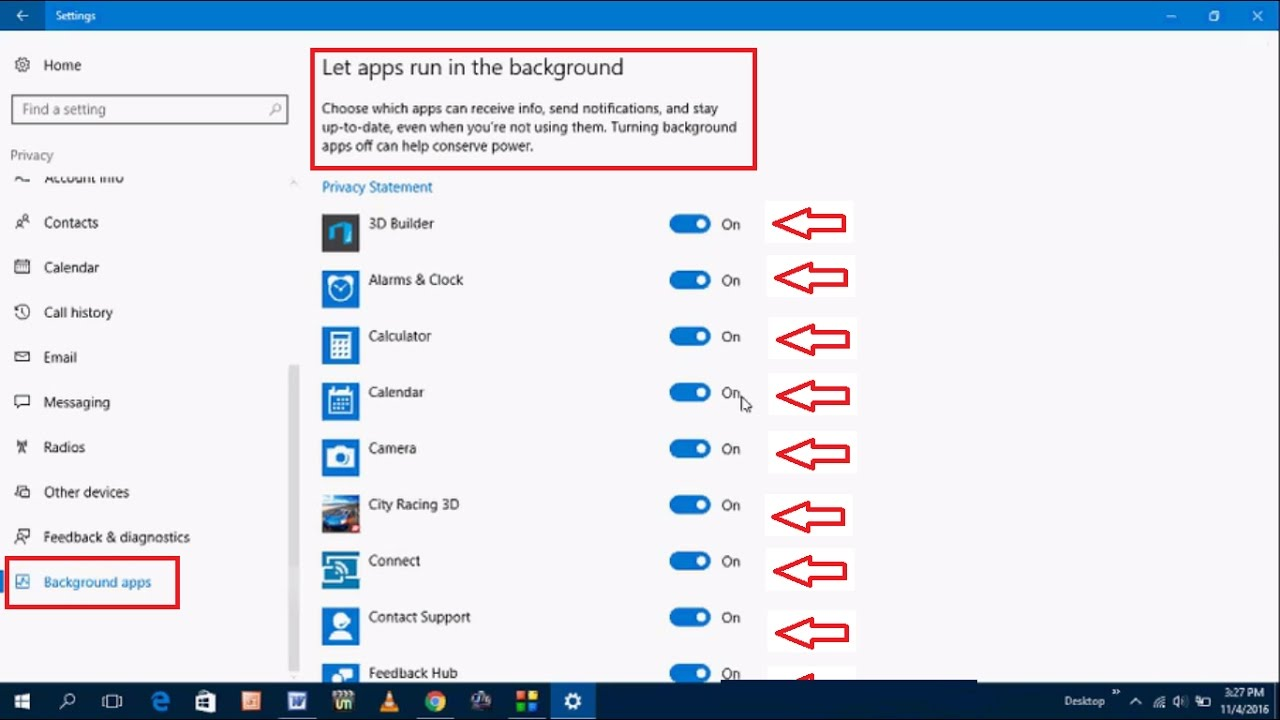The image size is (1280, 720).
Task: Disable City Racing 3D background switch
Action: click(690, 505)
